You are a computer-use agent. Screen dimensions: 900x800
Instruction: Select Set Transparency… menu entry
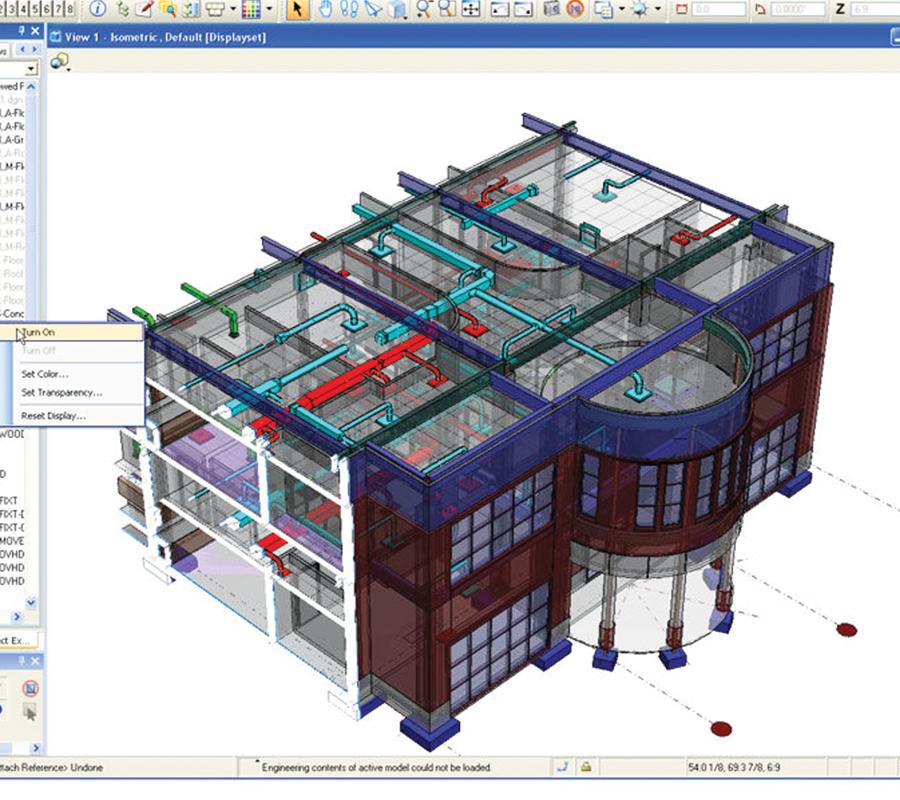[62, 392]
